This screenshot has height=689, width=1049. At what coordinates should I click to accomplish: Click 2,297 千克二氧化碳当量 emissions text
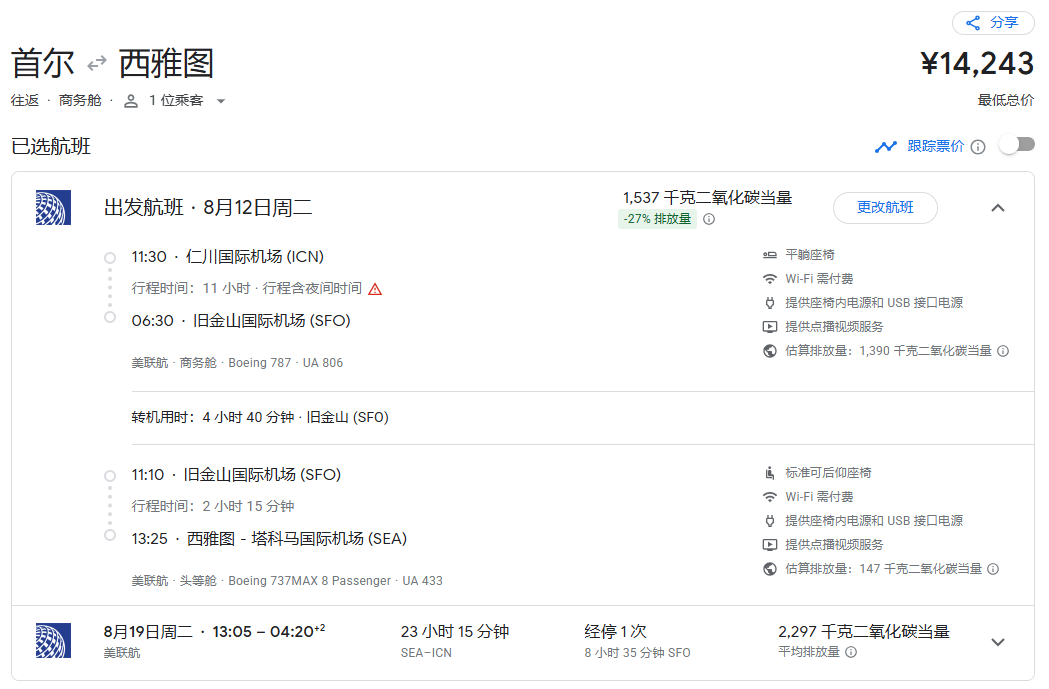pos(864,631)
